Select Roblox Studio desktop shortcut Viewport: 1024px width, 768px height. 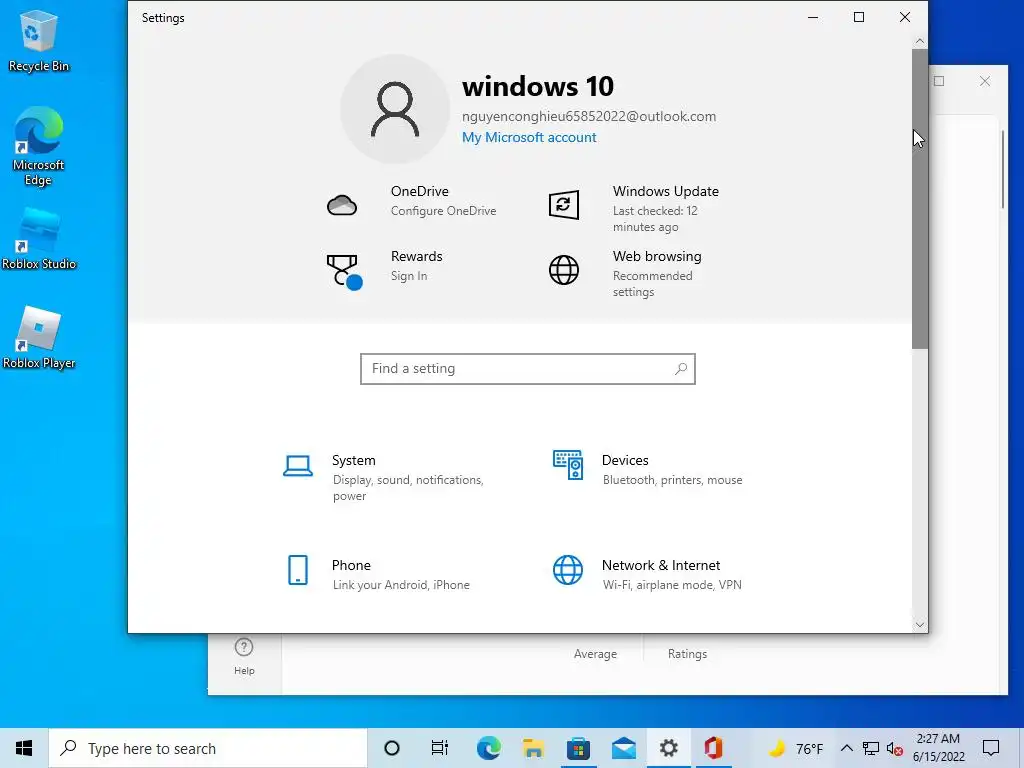[39, 239]
